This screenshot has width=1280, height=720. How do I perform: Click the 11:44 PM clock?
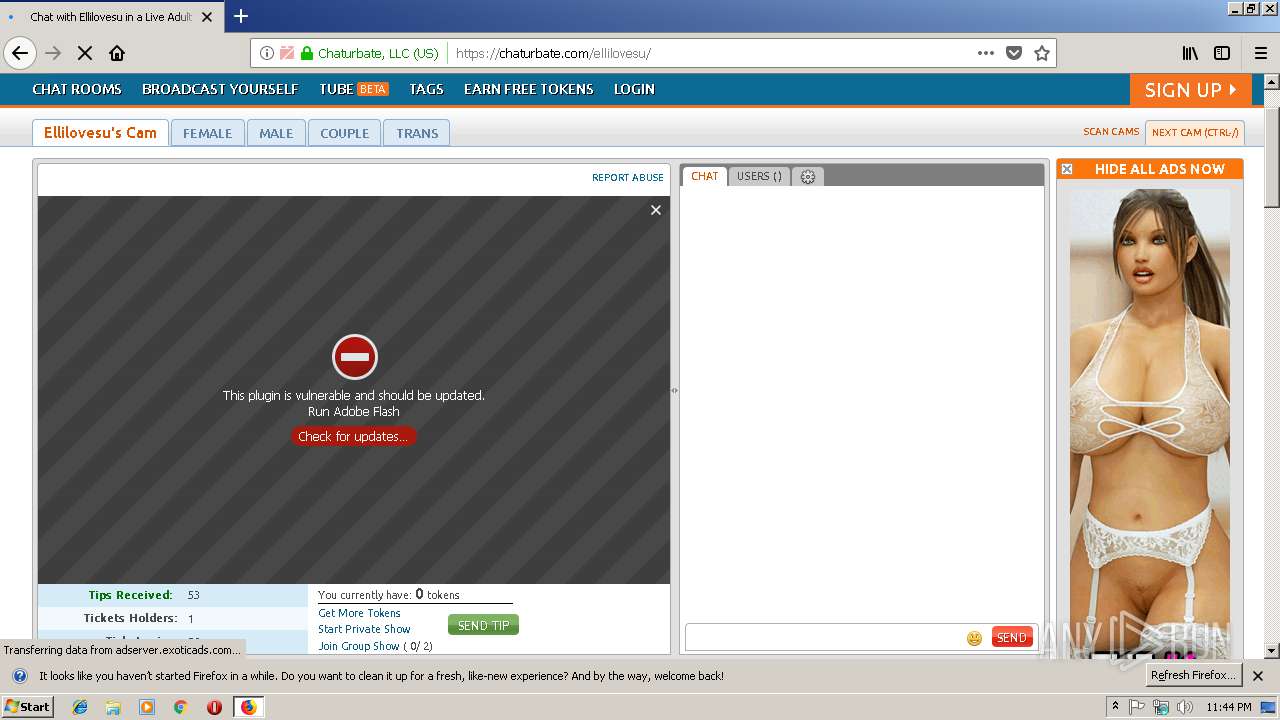pos(1229,707)
